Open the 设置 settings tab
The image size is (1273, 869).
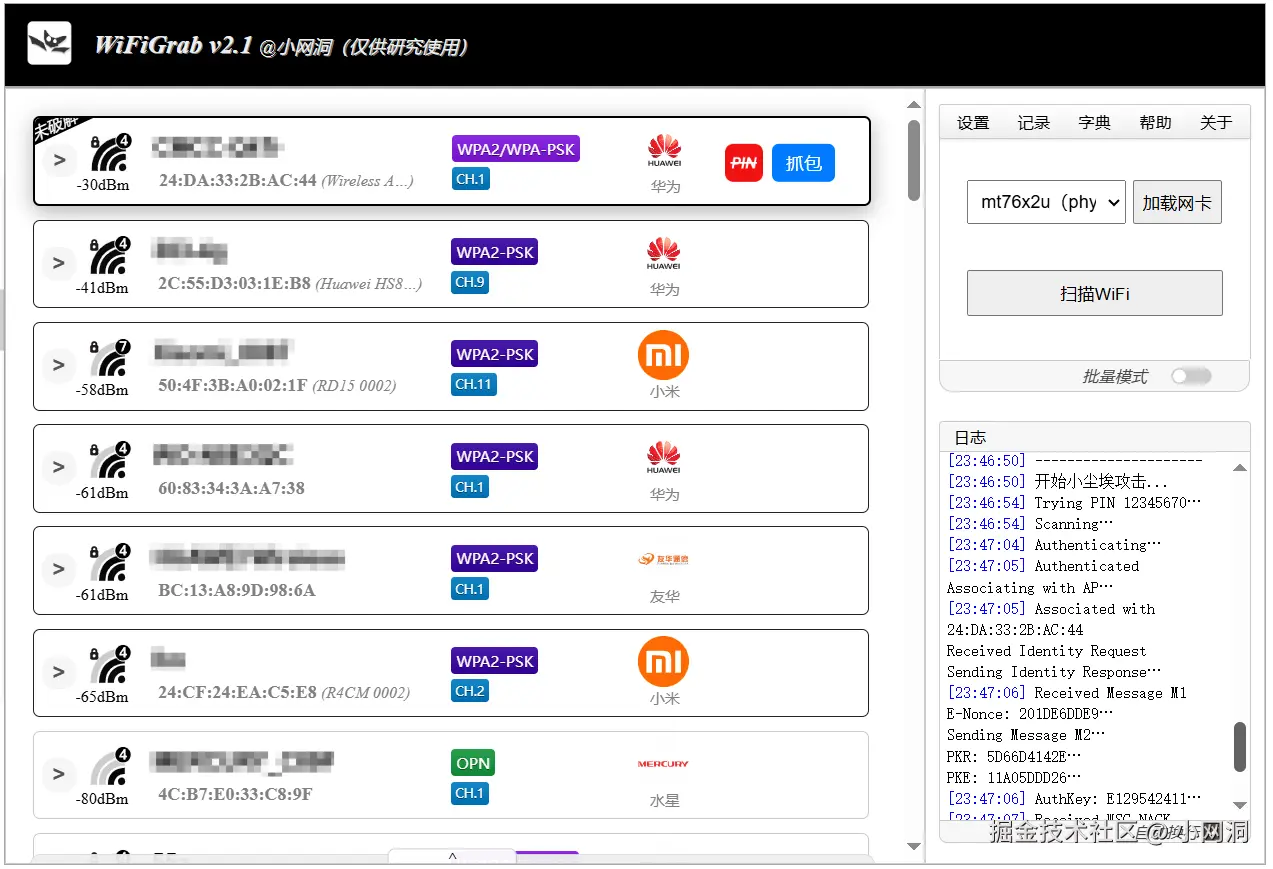[x=973, y=122]
